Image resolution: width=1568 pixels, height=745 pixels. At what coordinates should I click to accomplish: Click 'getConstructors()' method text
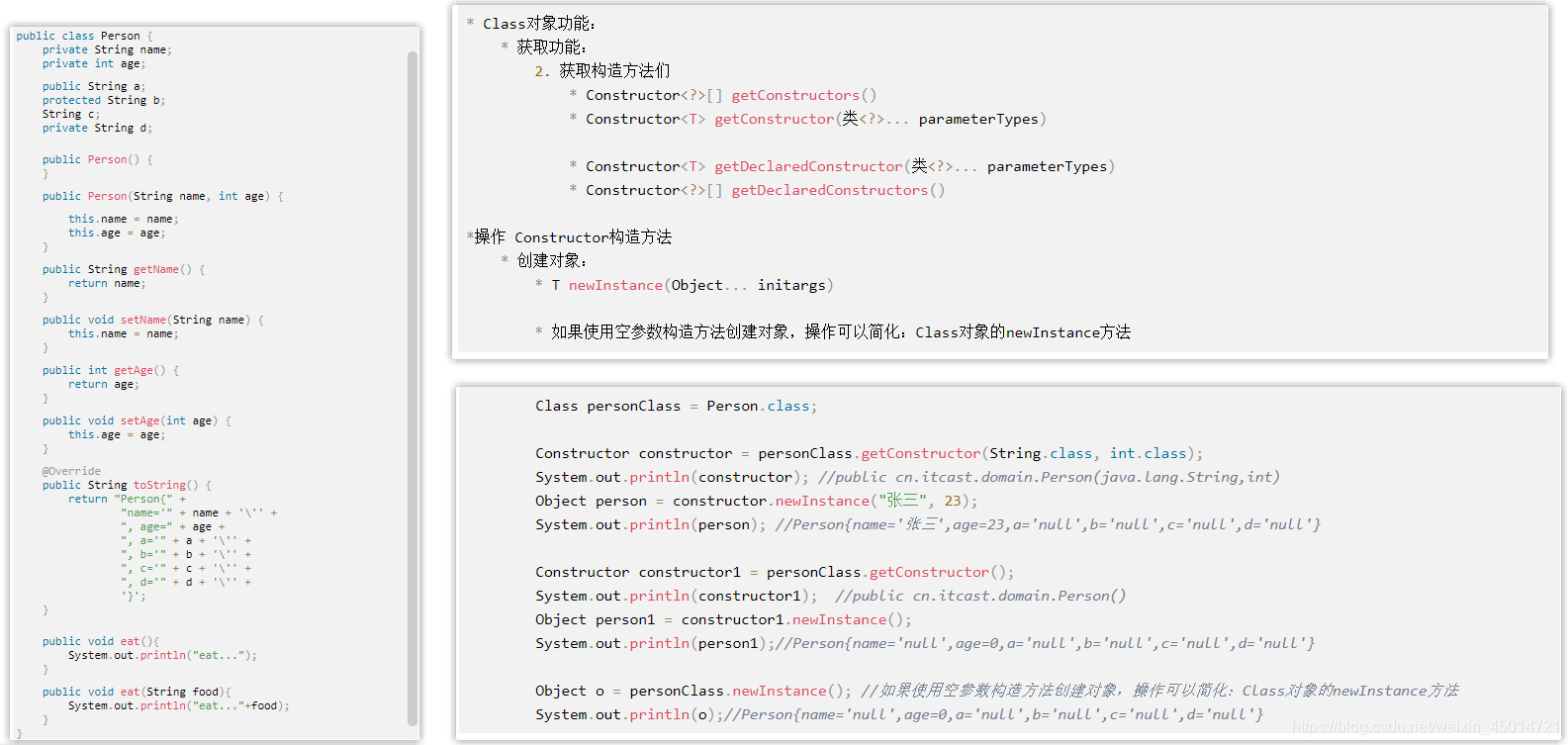point(804,95)
